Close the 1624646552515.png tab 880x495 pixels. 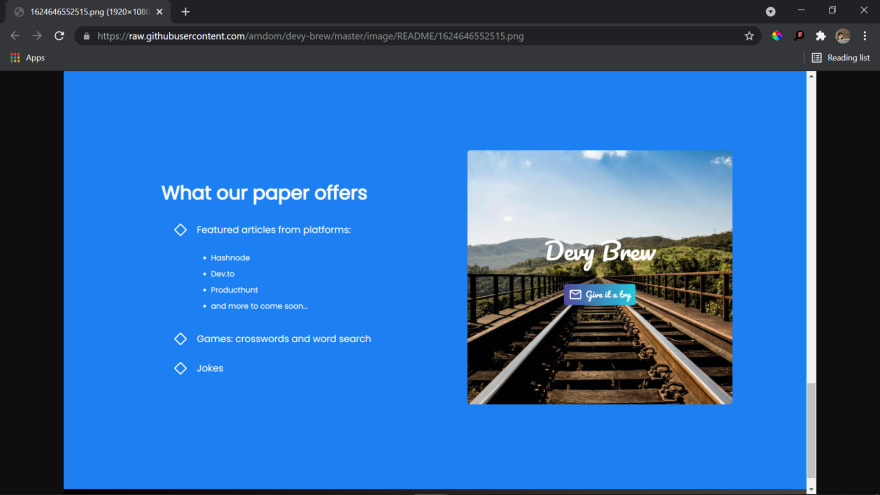pos(159,12)
